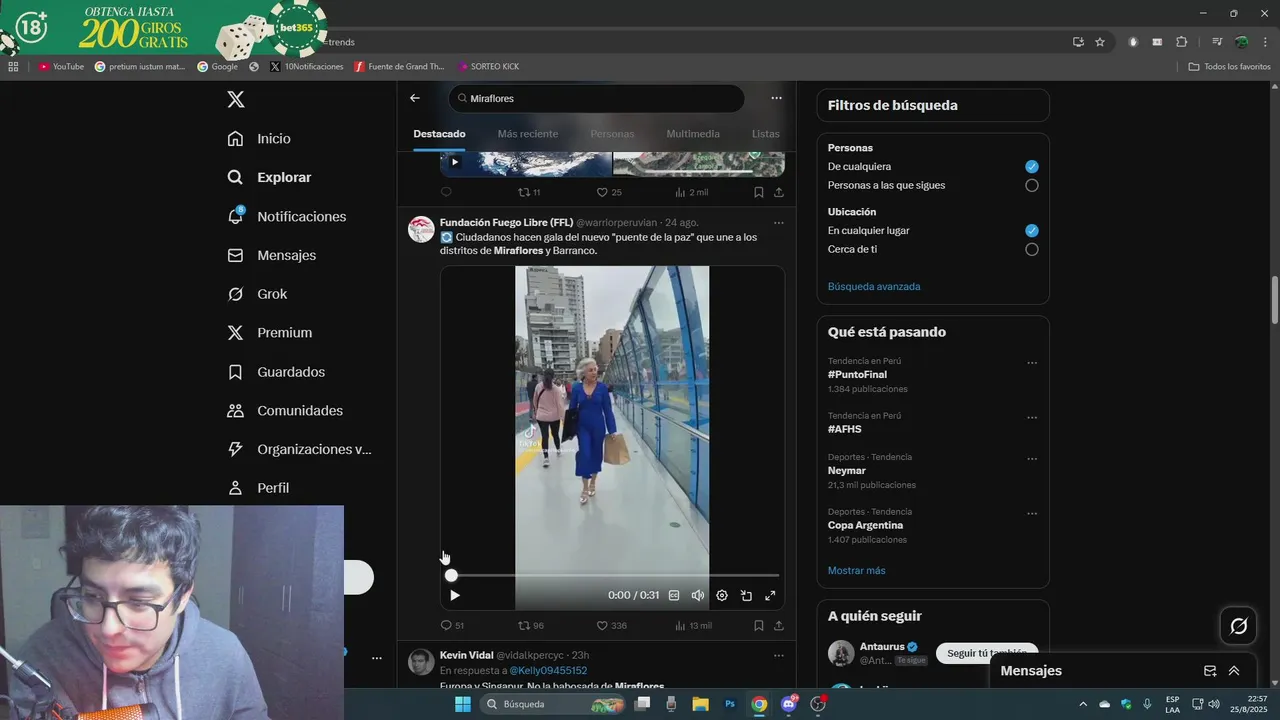1280x720 pixels.
Task: Play the puente de la paz video
Action: 455,595
